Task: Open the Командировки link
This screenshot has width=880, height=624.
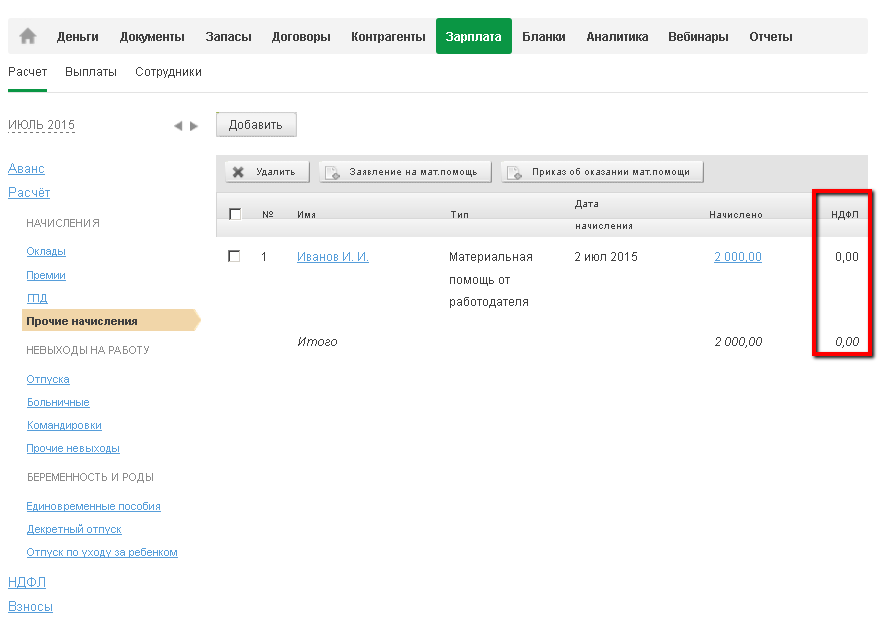Action: pyautogui.click(x=65, y=425)
